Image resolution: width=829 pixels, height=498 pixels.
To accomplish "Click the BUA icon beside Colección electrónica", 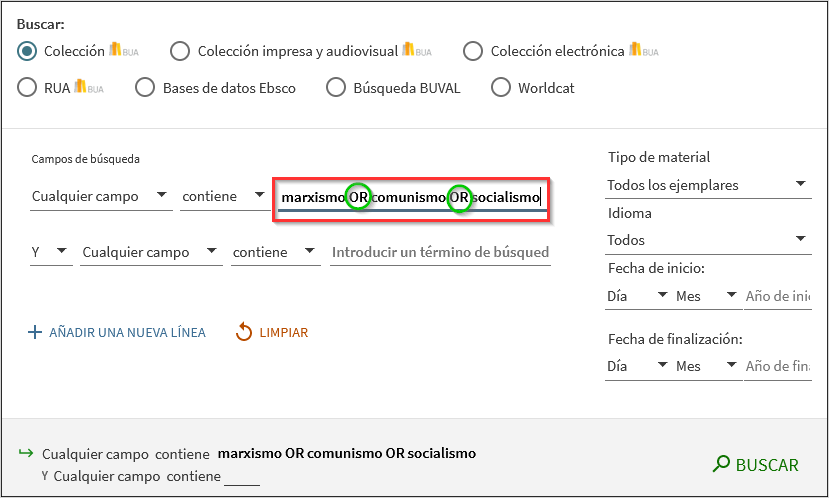I will [644, 50].
